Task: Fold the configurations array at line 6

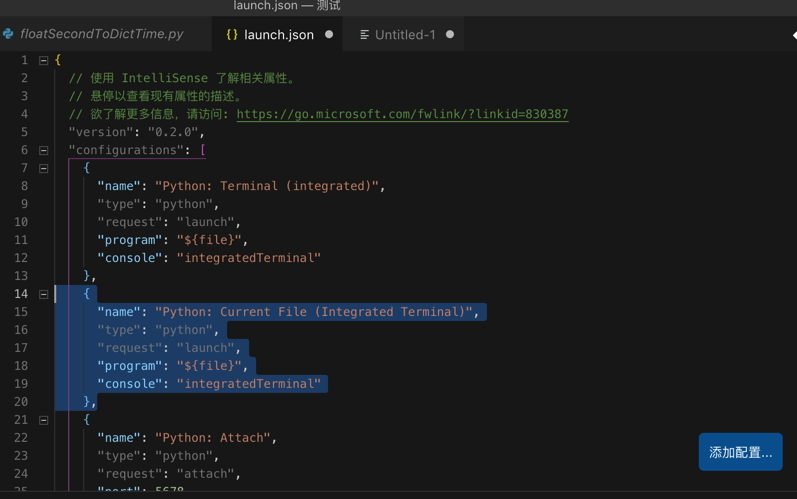Action: (x=44, y=150)
